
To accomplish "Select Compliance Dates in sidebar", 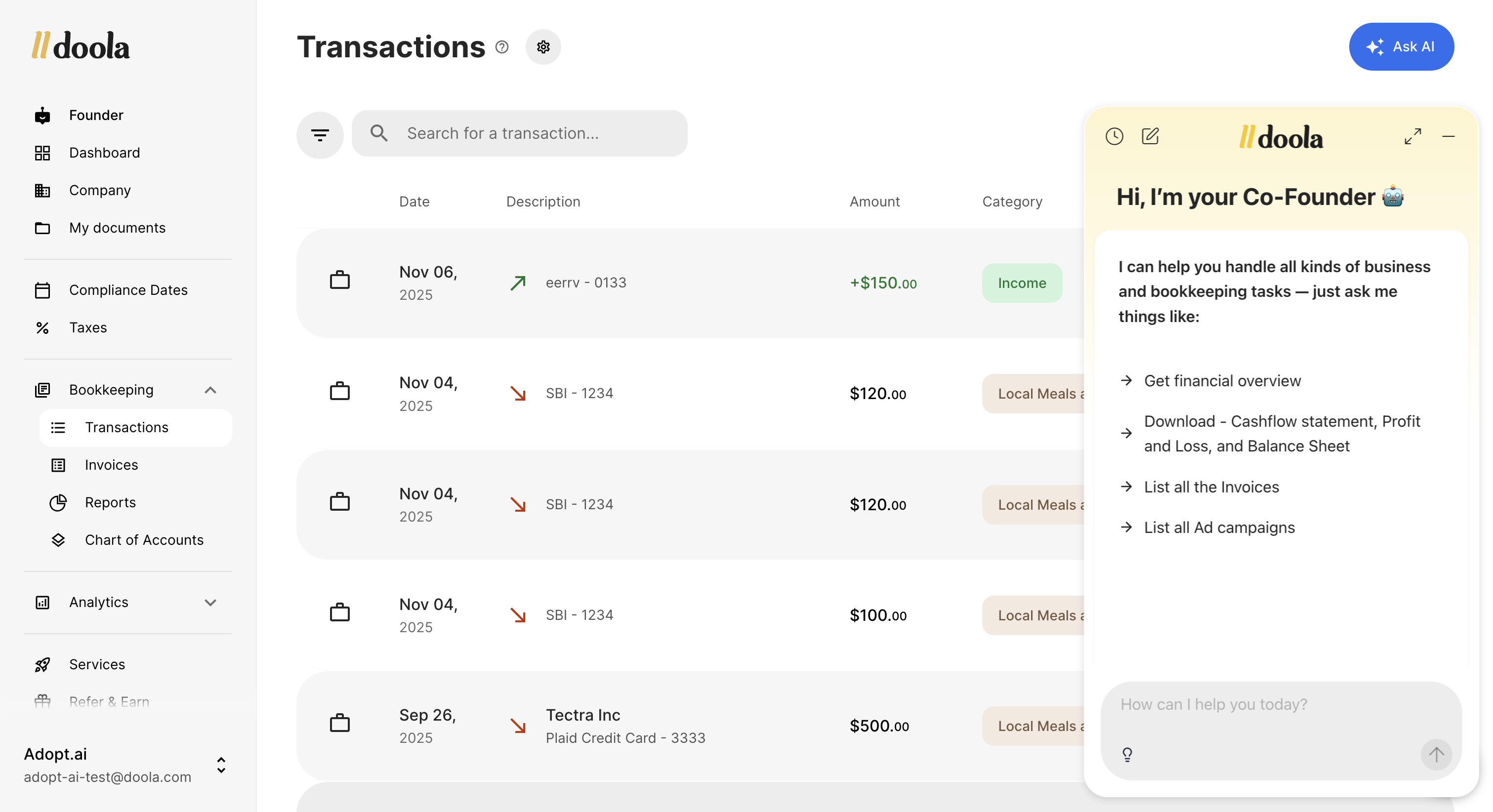I will point(128,290).
